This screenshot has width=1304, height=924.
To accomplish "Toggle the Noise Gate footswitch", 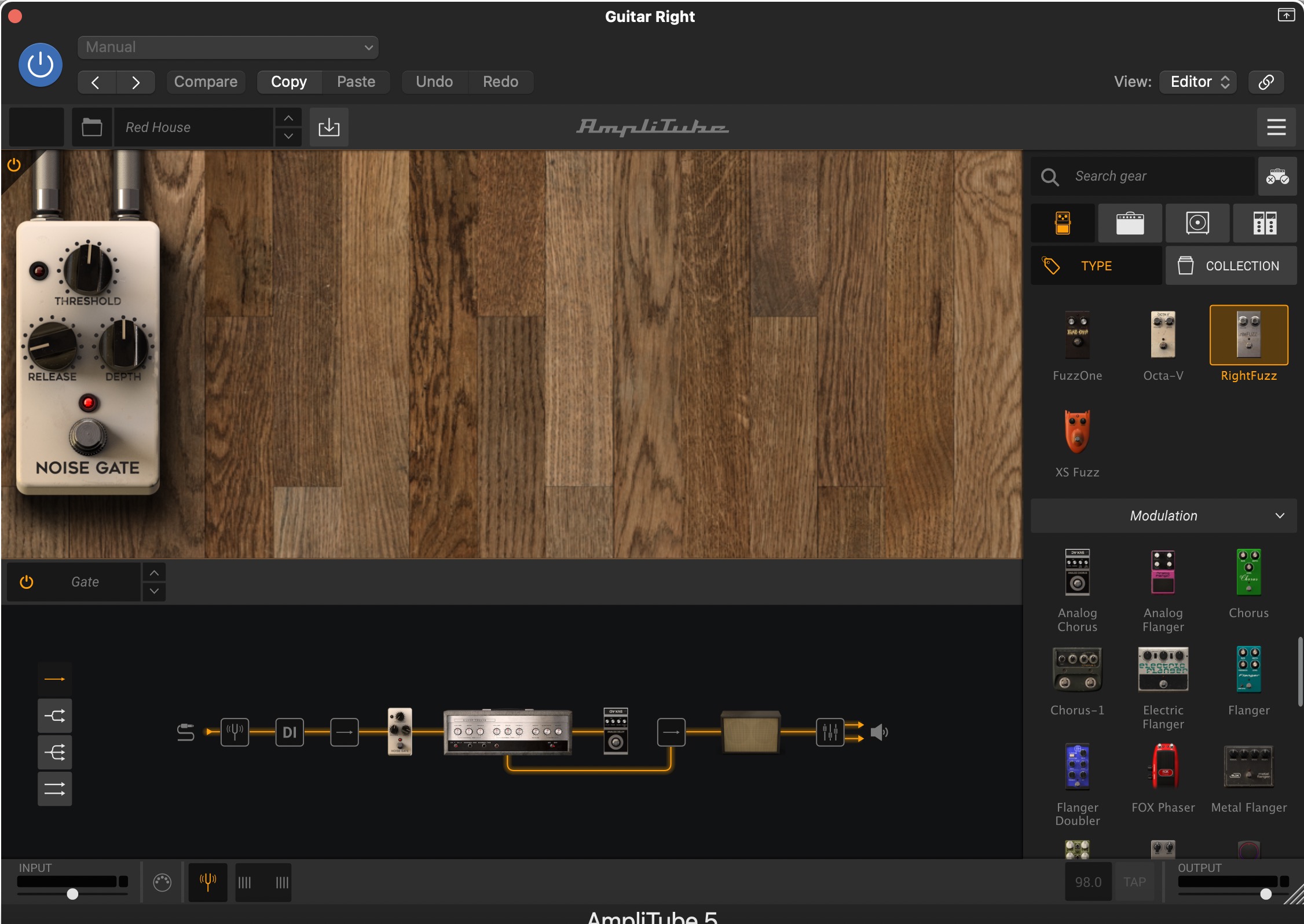I will [x=88, y=436].
